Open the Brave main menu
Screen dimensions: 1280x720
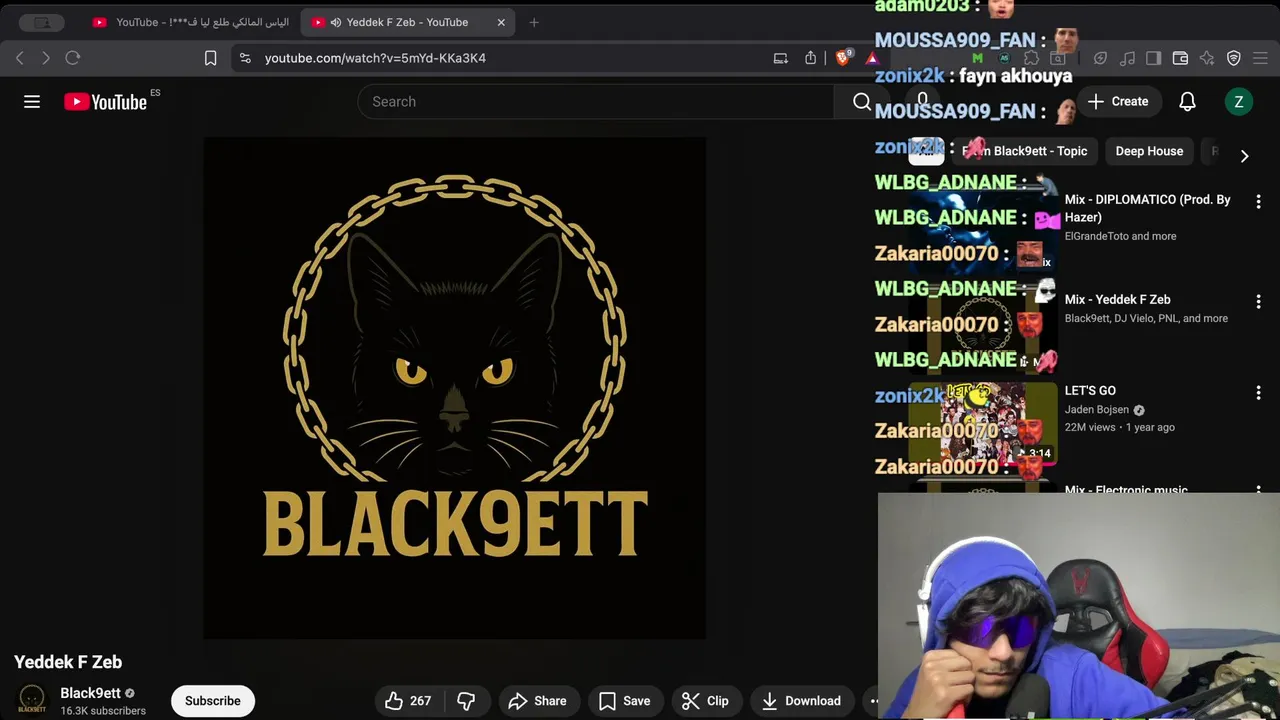(x=1261, y=58)
